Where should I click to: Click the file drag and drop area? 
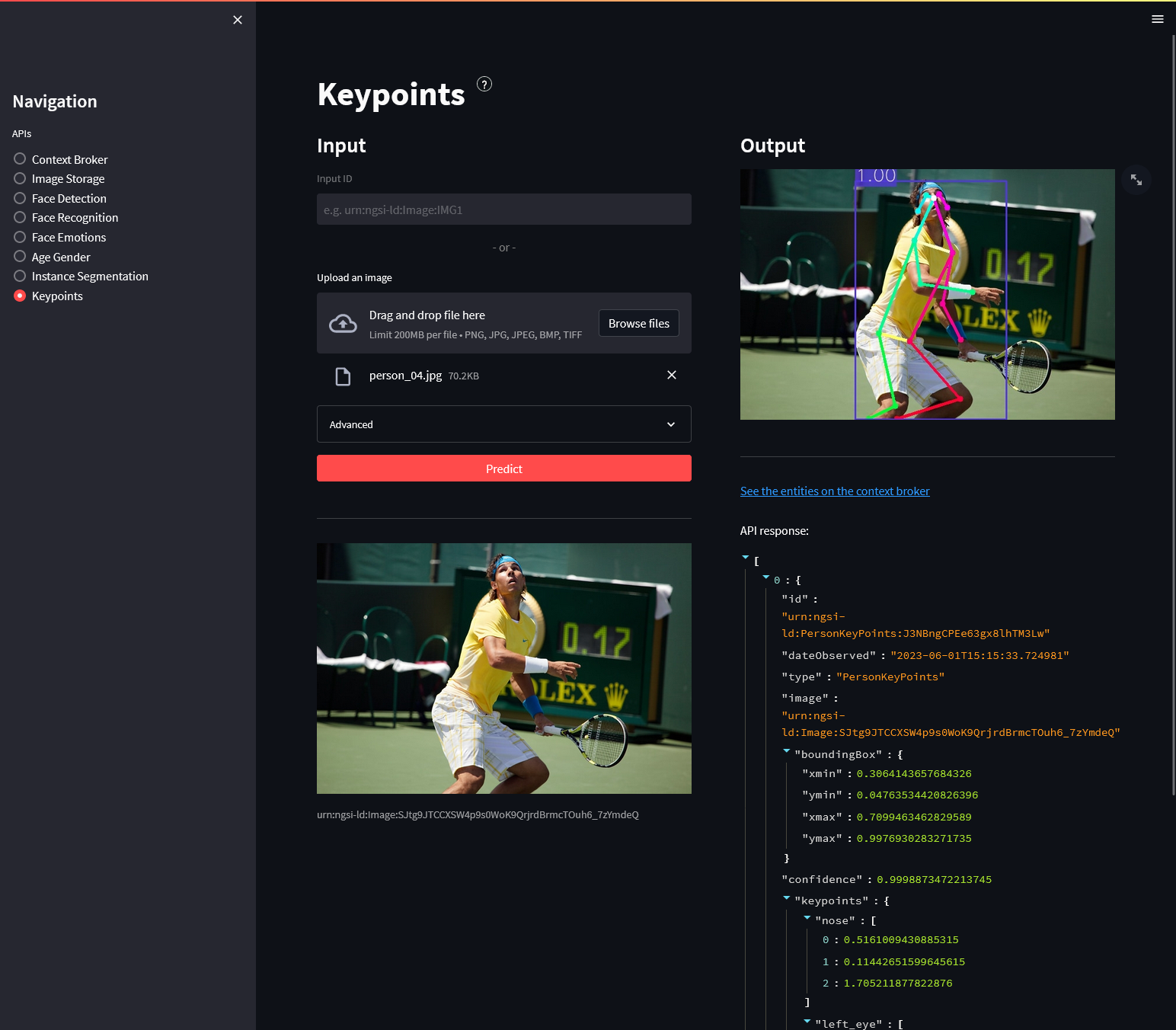pos(504,323)
